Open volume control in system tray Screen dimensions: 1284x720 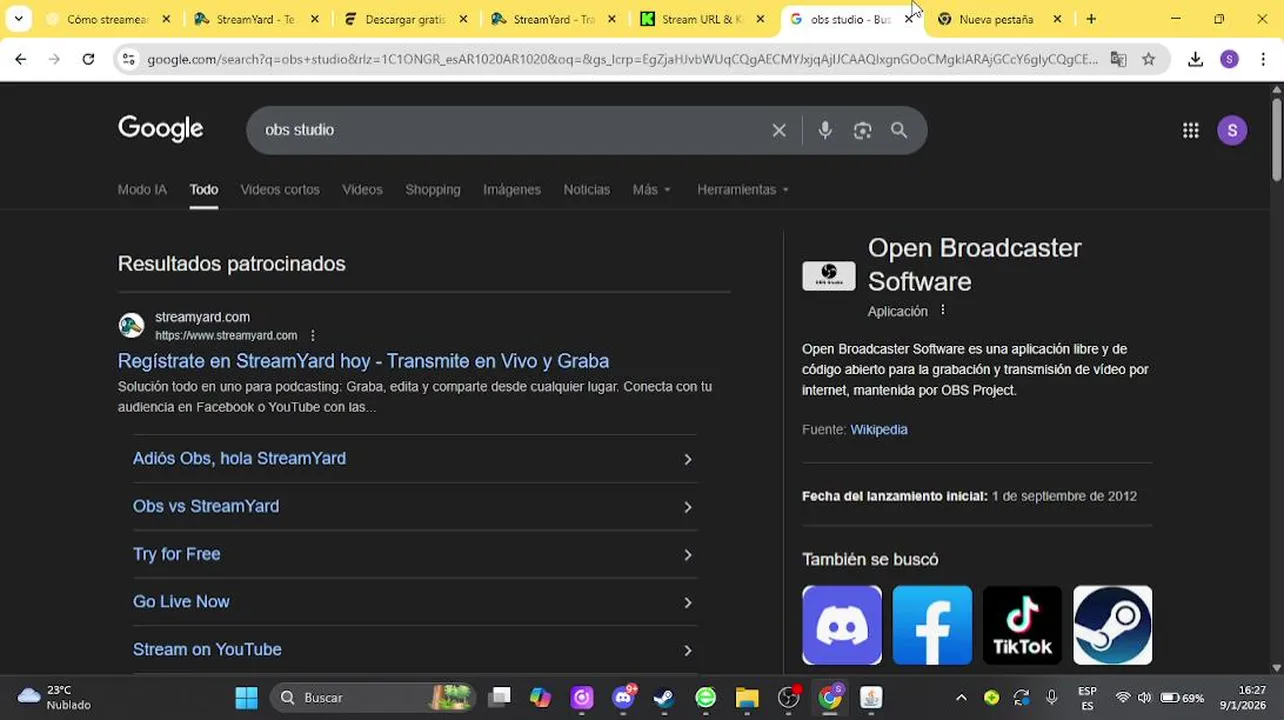click(1144, 697)
